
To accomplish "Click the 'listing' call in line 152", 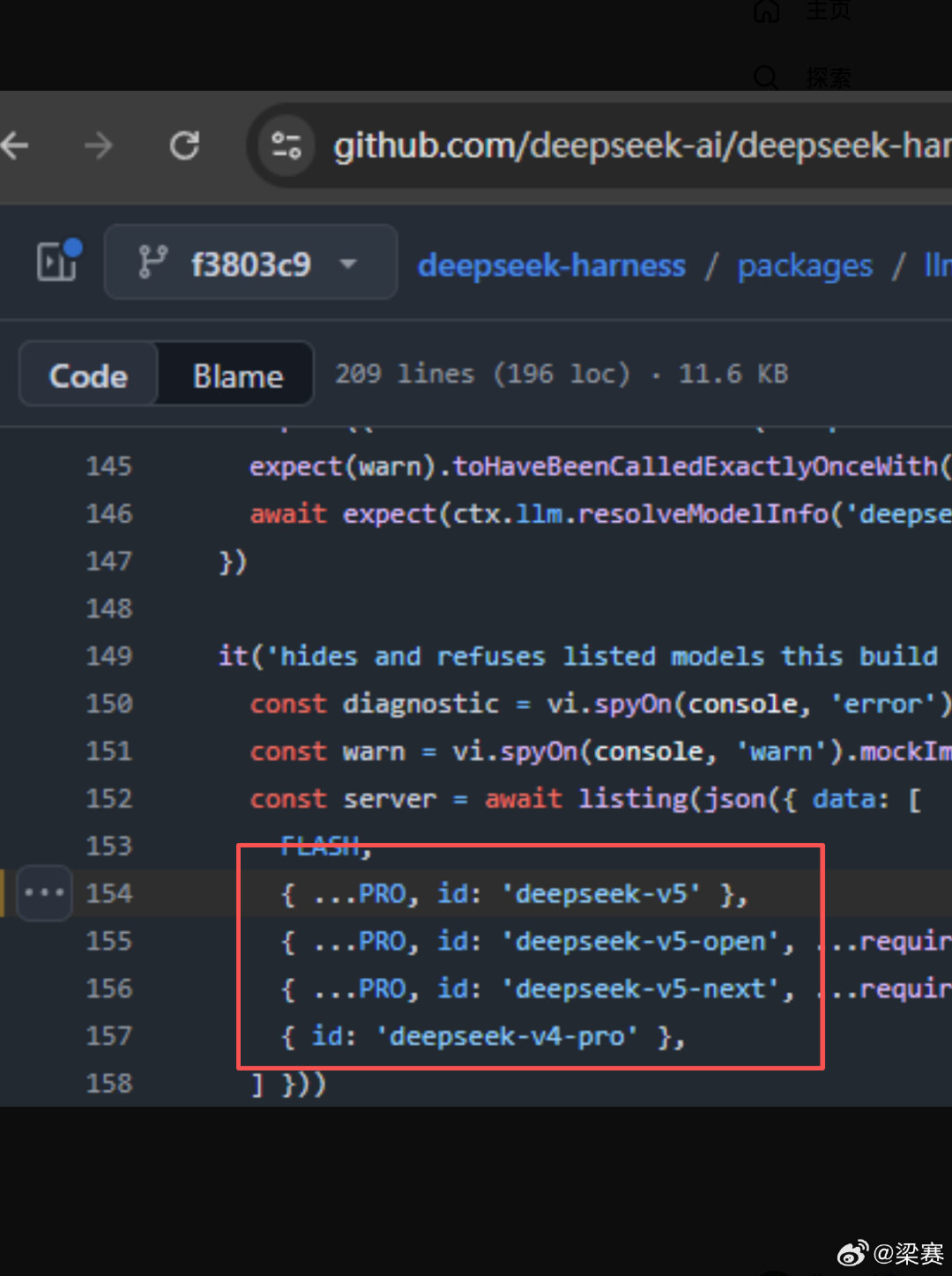I will [633, 799].
